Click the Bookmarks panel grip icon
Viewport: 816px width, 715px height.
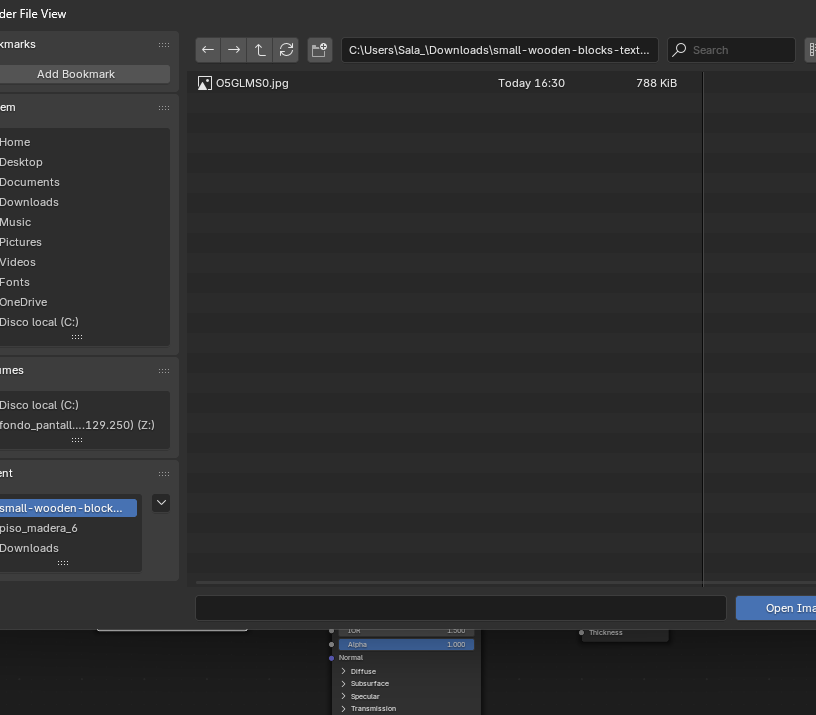tap(164, 45)
